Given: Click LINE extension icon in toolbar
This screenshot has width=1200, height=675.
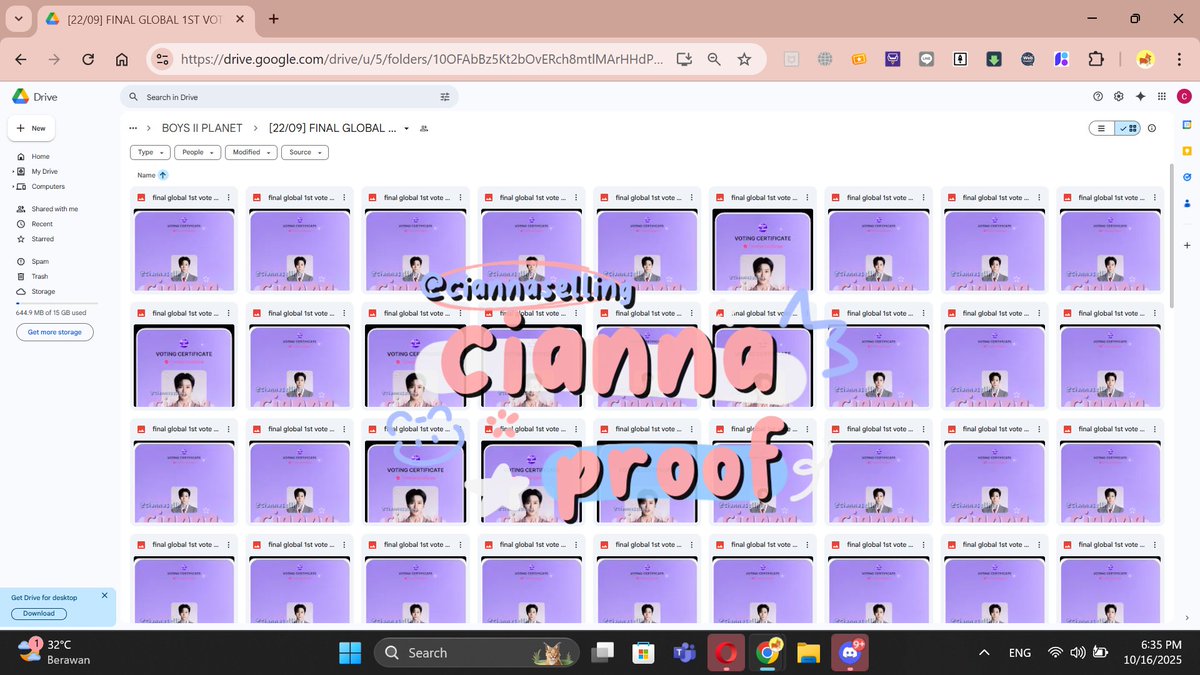Looking at the screenshot, I should pos(926,59).
